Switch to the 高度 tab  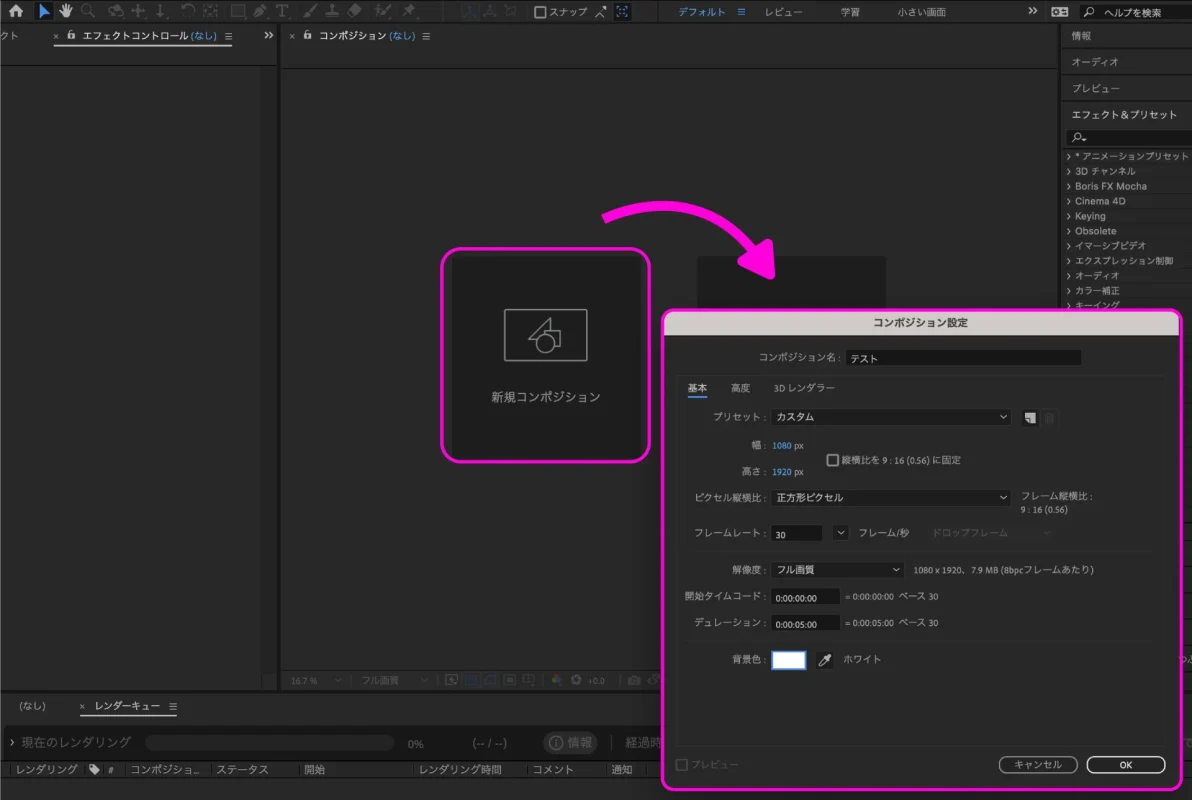(x=740, y=389)
